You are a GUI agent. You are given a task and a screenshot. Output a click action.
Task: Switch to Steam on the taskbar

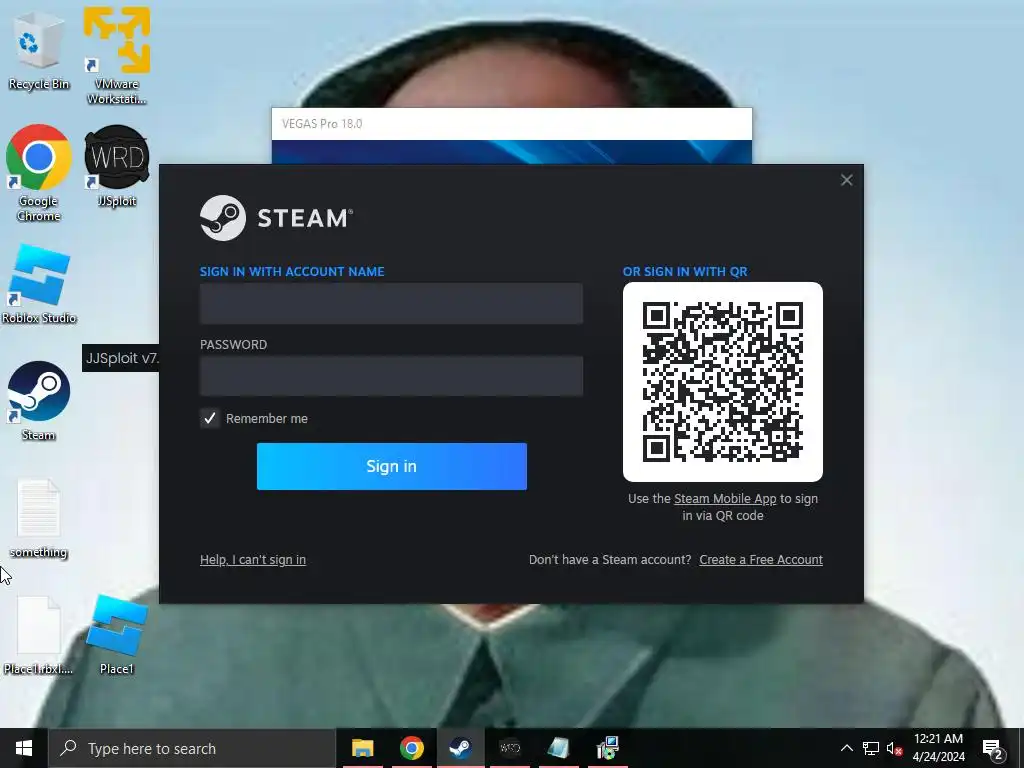click(x=460, y=748)
